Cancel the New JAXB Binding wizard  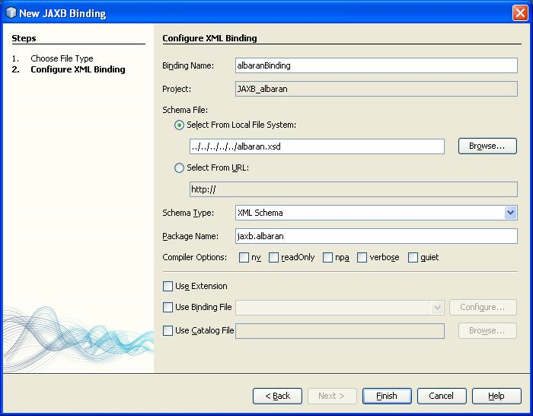click(x=442, y=396)
